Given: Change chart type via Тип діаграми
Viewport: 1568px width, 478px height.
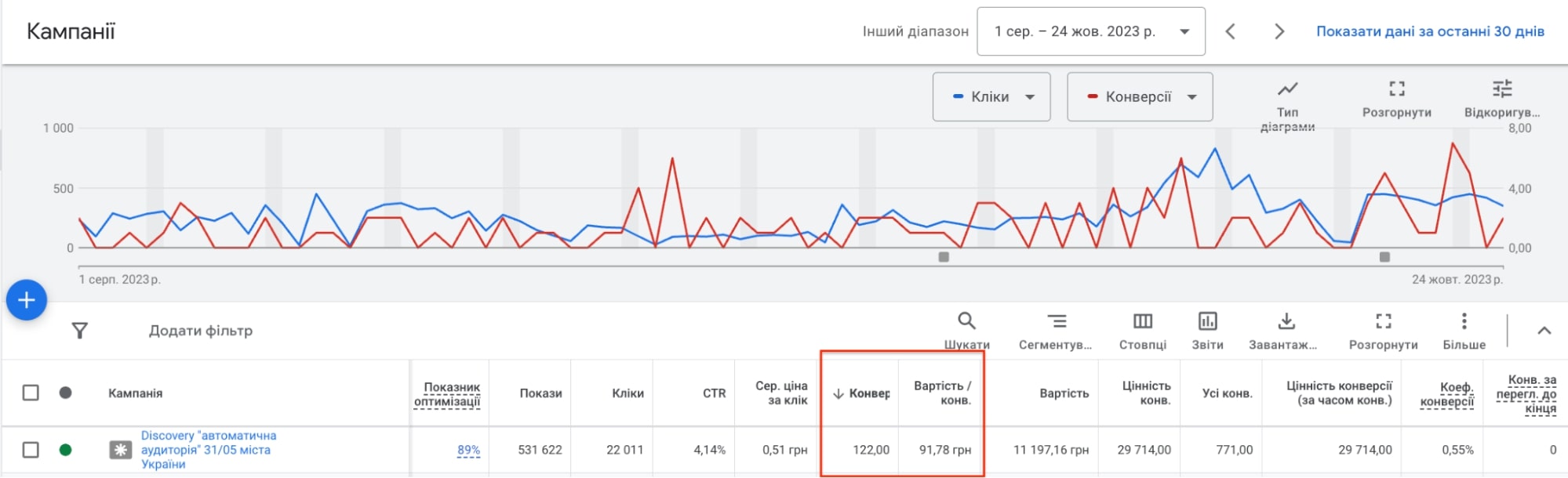Looking at the screenshot, I should pos(1287,89).
